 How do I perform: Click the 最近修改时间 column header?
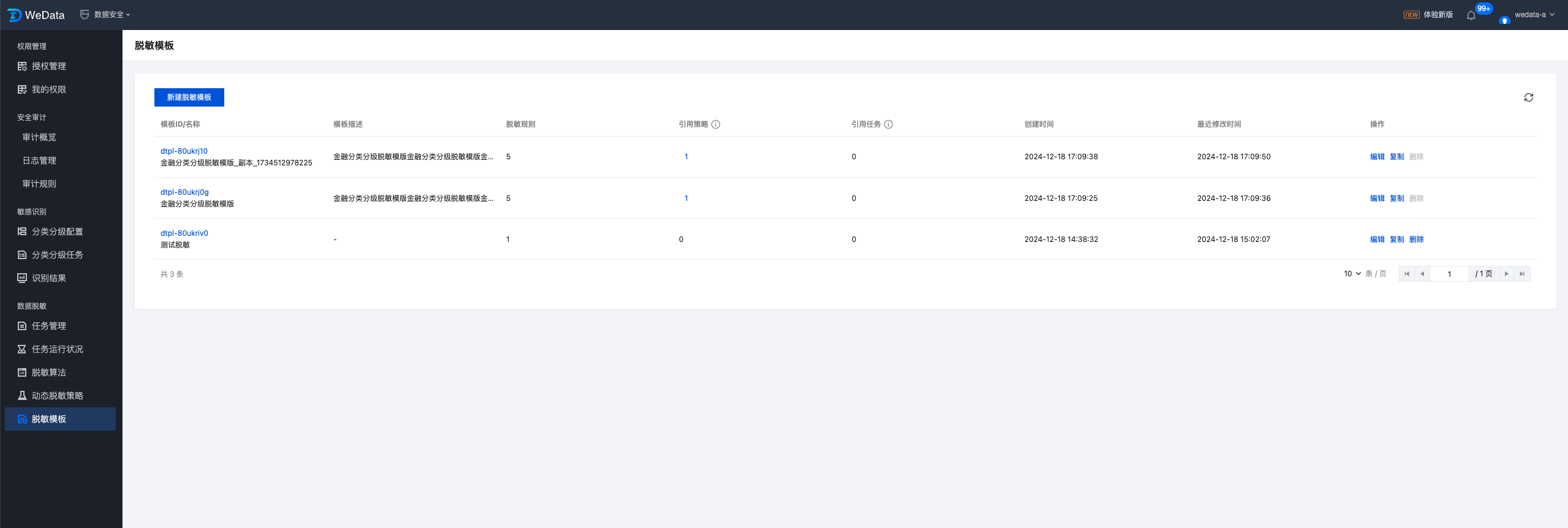coord(1219,124)
